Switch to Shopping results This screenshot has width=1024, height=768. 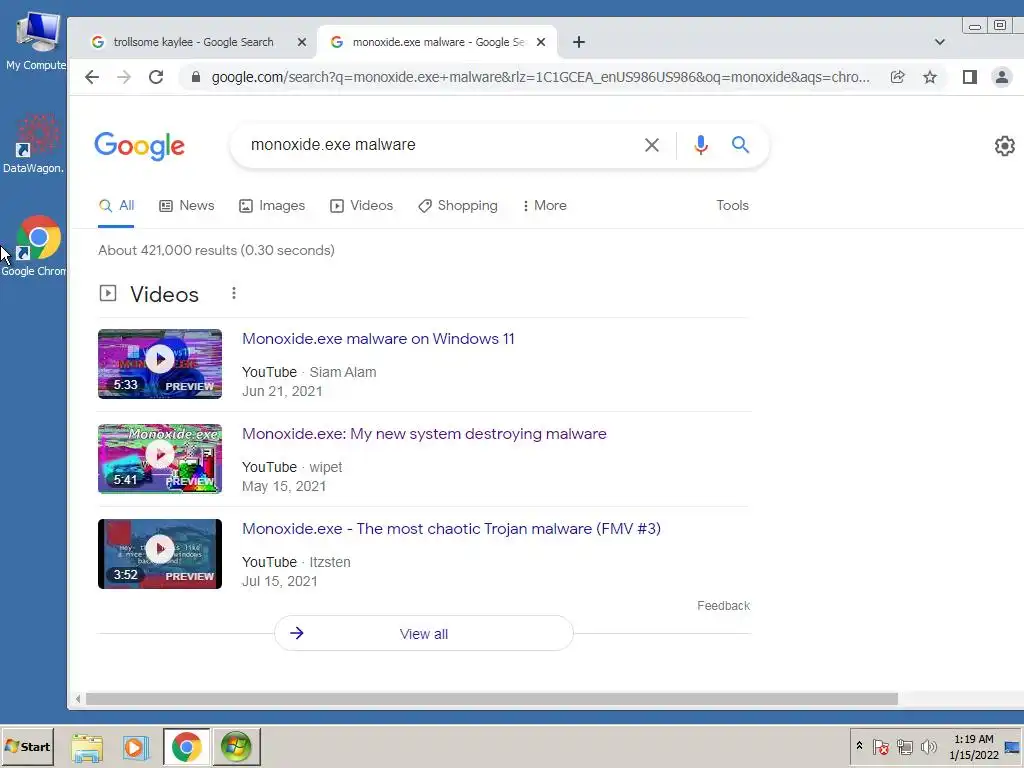pos(457,206)
